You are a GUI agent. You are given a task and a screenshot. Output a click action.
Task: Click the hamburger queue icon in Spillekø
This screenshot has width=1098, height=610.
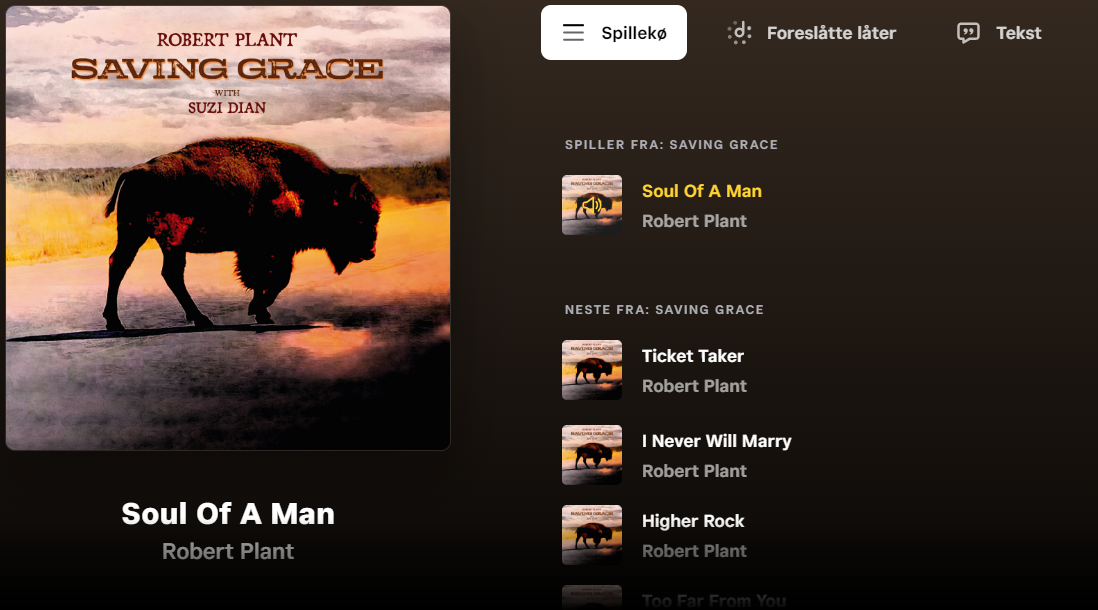(x=573, y=33)
